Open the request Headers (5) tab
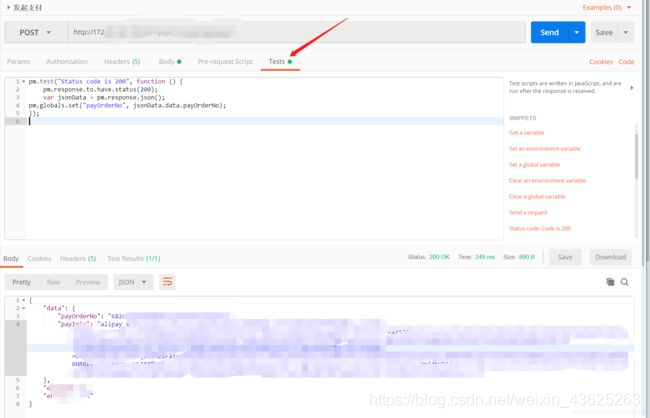Viewport: 650px width, 418px height. pyautogui.click(x=122, y=61)
